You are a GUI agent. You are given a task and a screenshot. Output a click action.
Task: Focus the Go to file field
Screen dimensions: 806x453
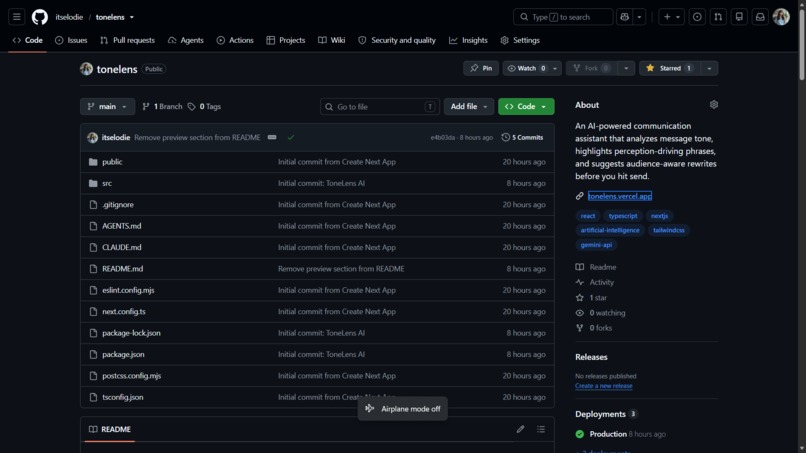(x=380, y=106)
